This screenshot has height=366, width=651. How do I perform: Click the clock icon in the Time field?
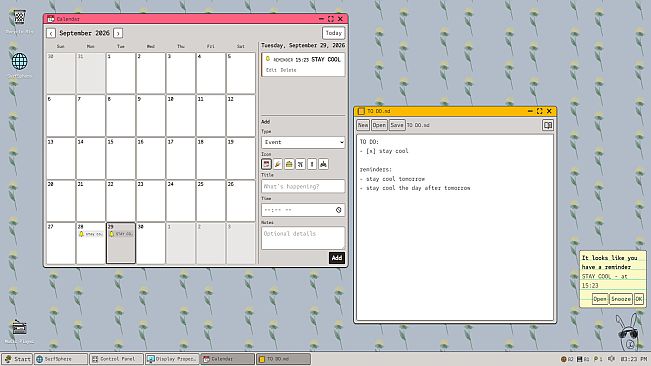pos(338,210)
